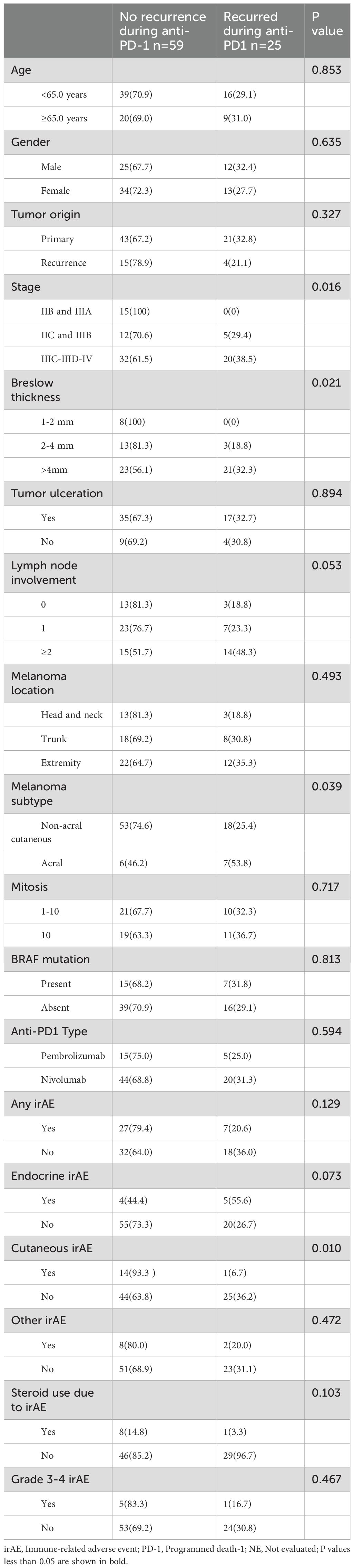This screenshot has height=1568, width=354.
Task: Select the 'Endocrine irAE' section heading
Action: (49, 1175)
